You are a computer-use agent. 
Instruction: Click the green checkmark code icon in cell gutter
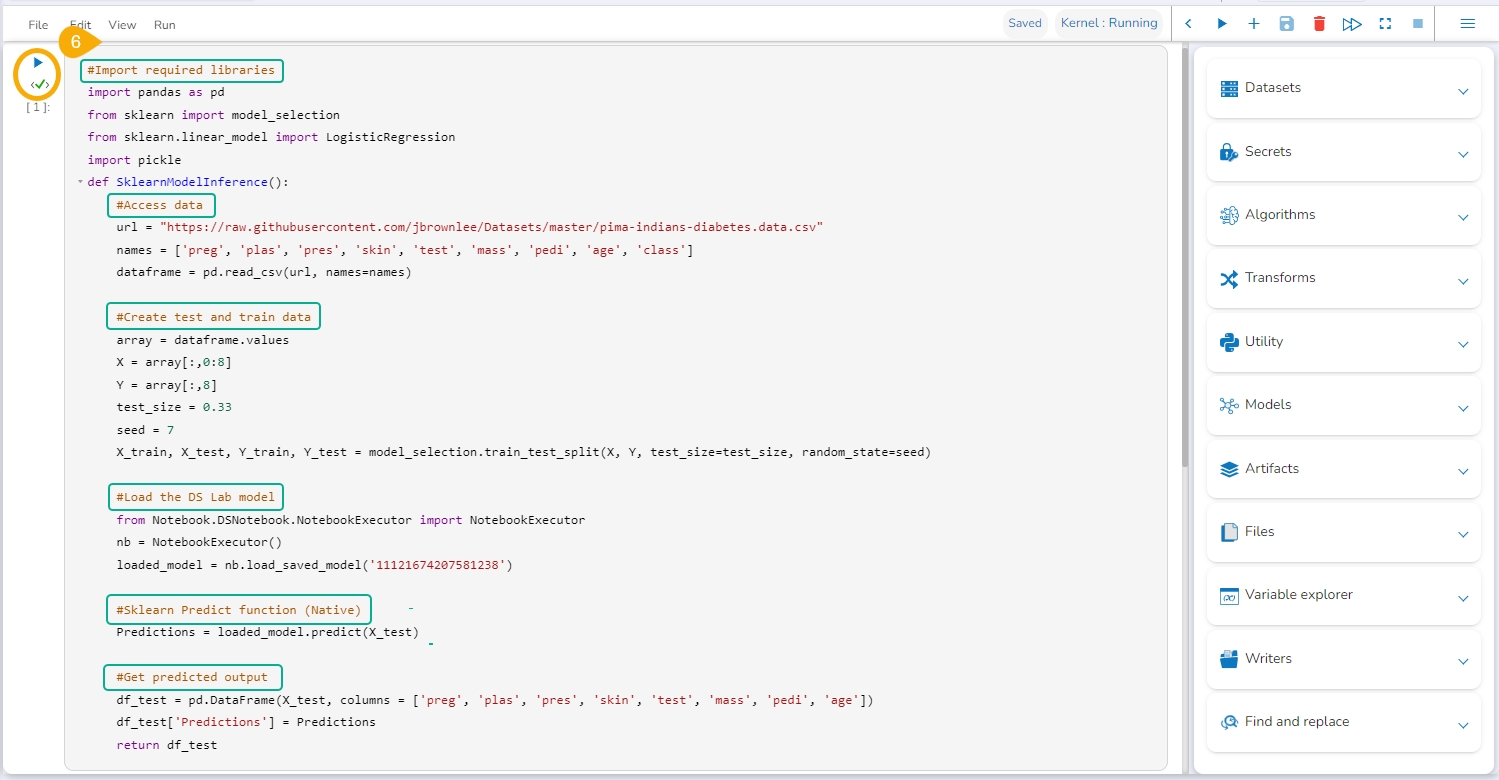coord(39,85)
